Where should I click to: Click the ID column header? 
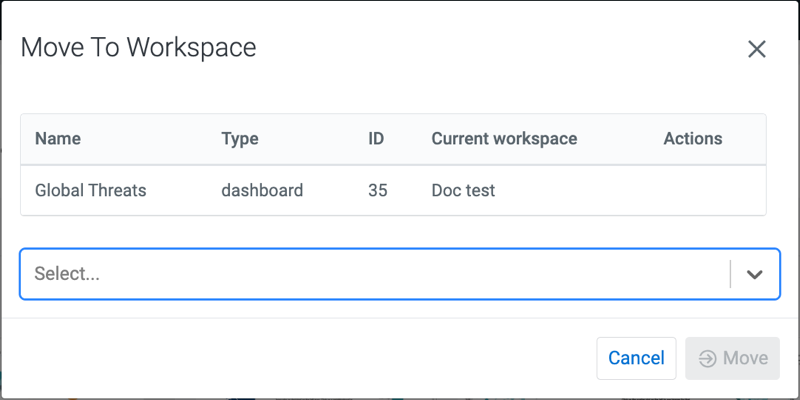click(376, 139)
